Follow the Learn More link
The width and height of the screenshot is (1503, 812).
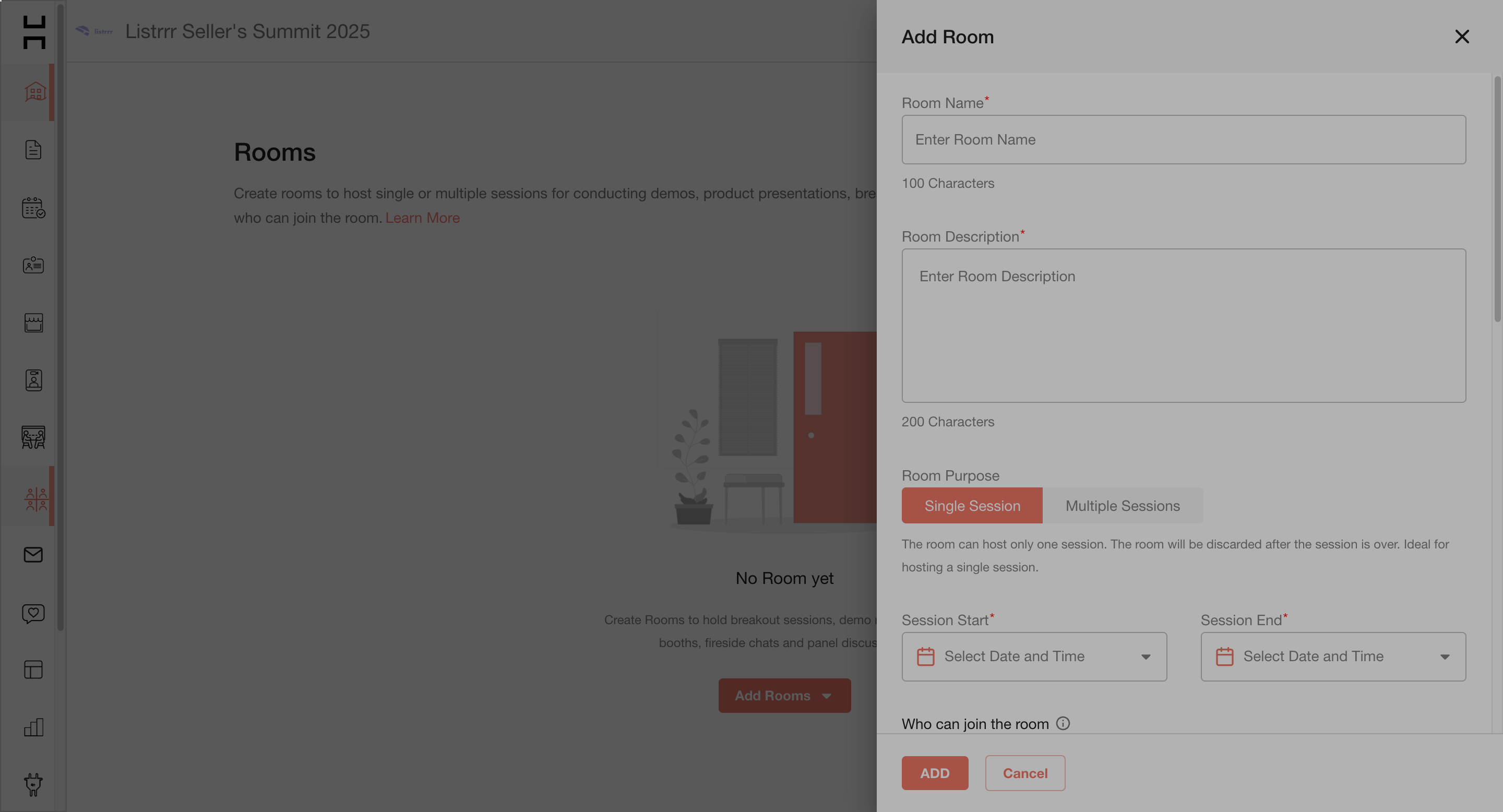(x=422, y=218)
